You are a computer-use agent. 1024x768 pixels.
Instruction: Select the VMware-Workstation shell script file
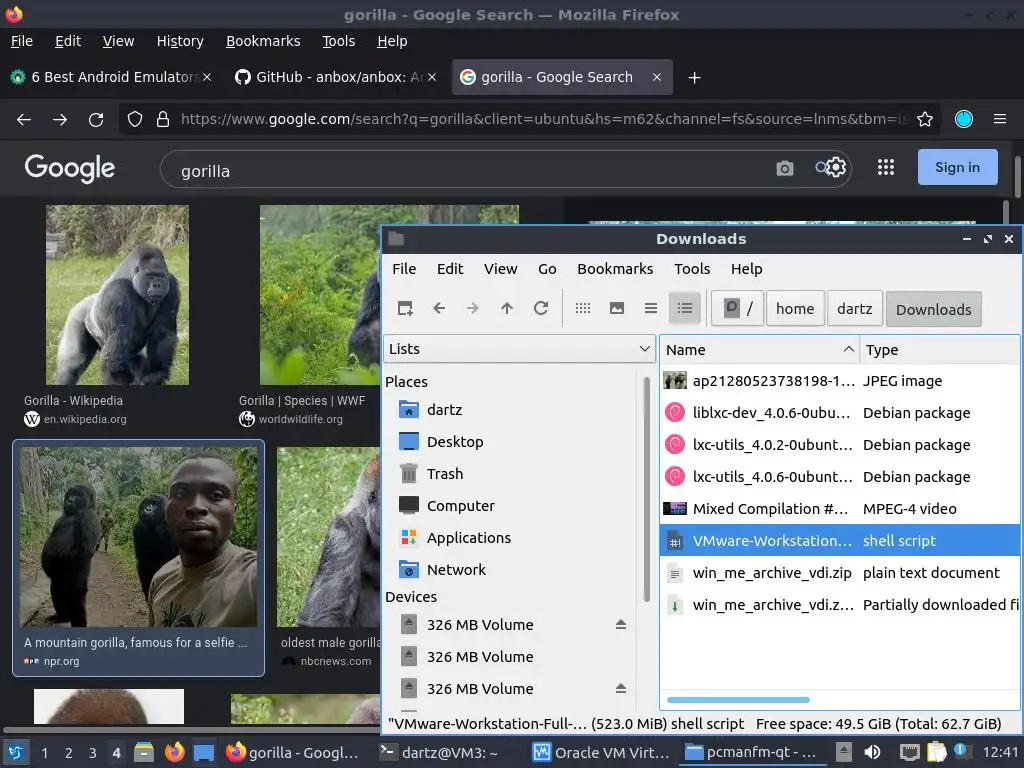tap(839, 541)
